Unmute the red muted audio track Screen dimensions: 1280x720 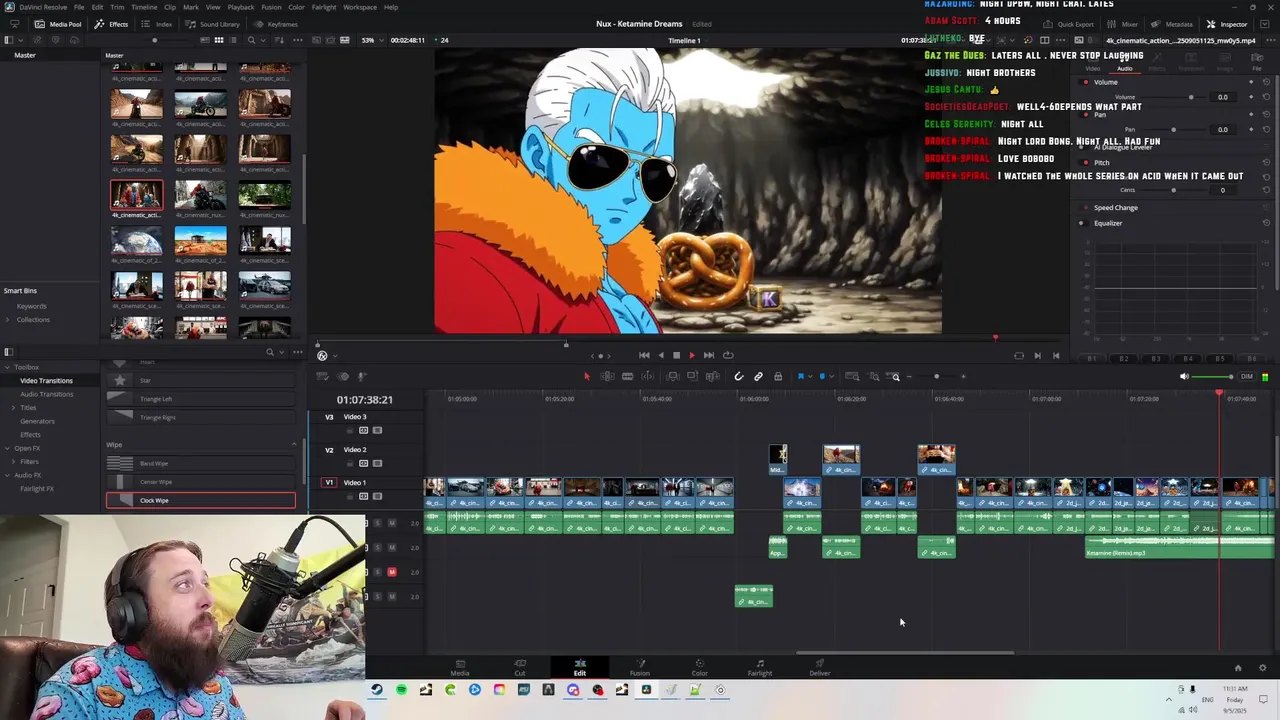click(x=392, y=572)
